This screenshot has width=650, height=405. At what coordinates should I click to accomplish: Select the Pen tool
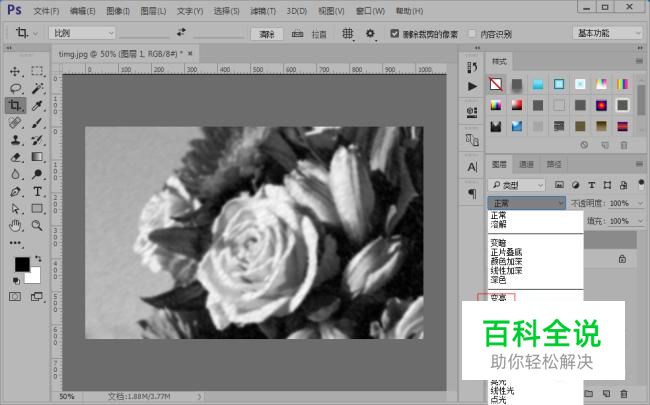[x=15, y=192]
